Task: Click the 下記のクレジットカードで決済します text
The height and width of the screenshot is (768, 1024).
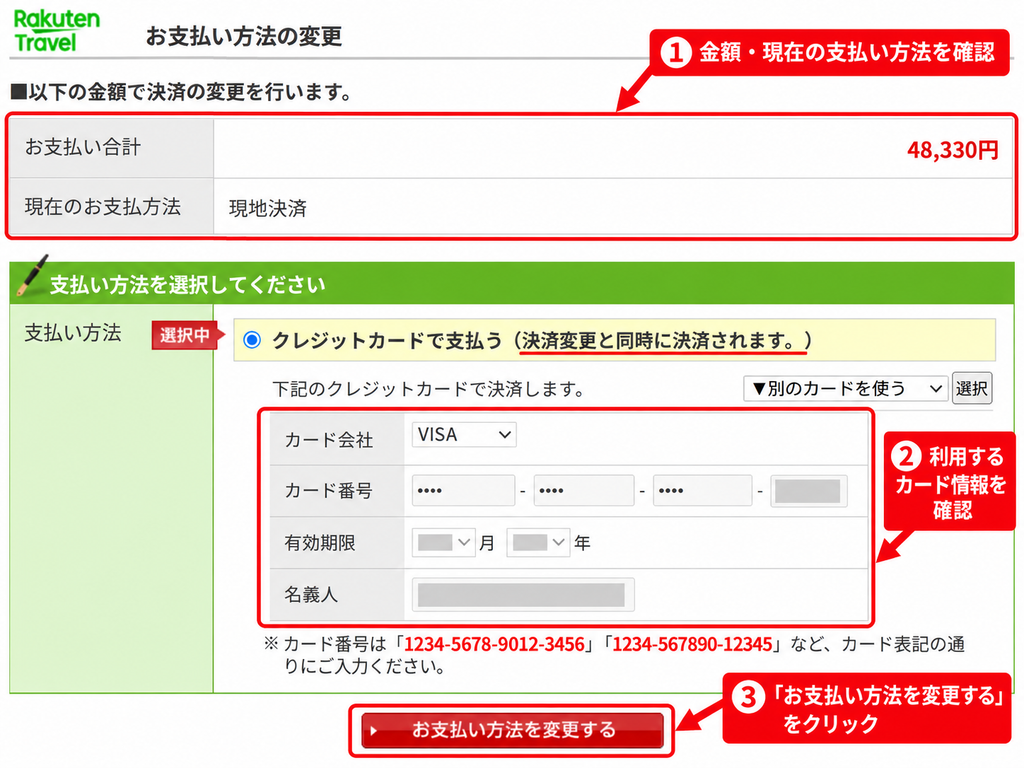Action: click(428, 389)
